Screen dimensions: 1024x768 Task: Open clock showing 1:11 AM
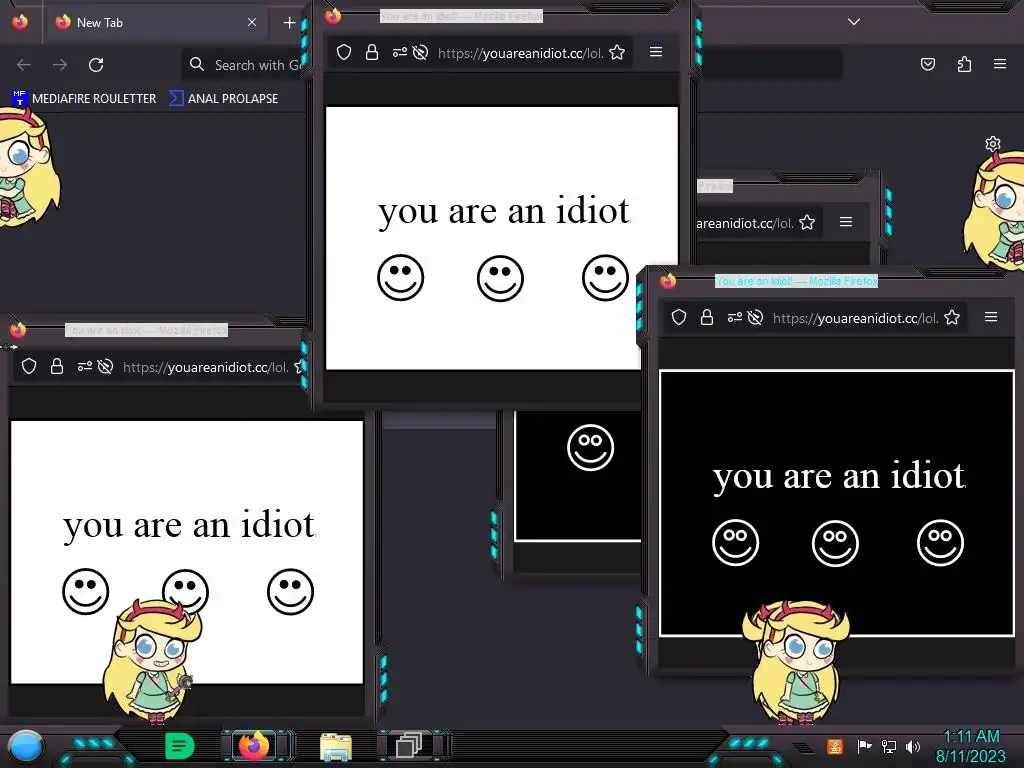[x=971, y=746]
